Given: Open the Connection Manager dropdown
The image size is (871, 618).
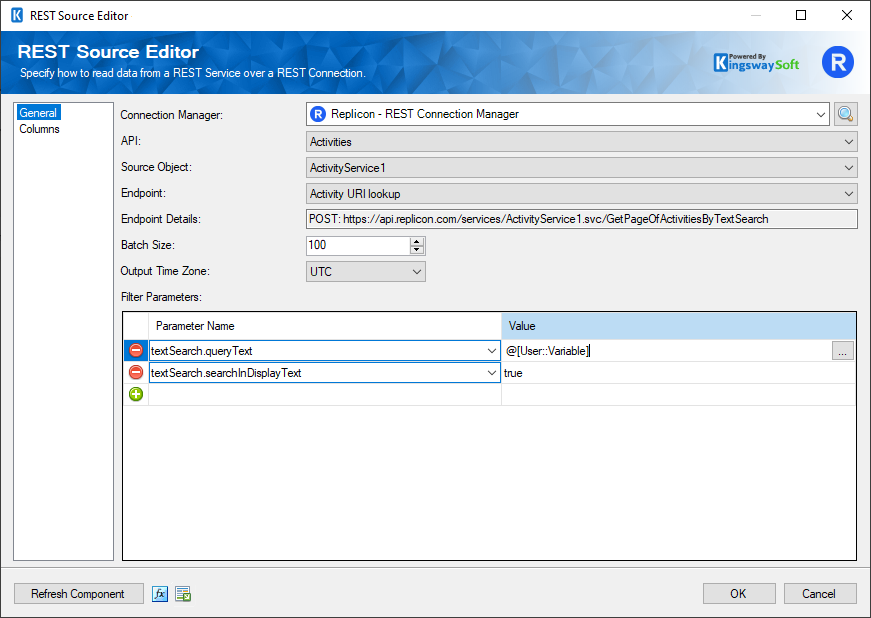Looking at the screenshot, I should [x=820, y=114].
